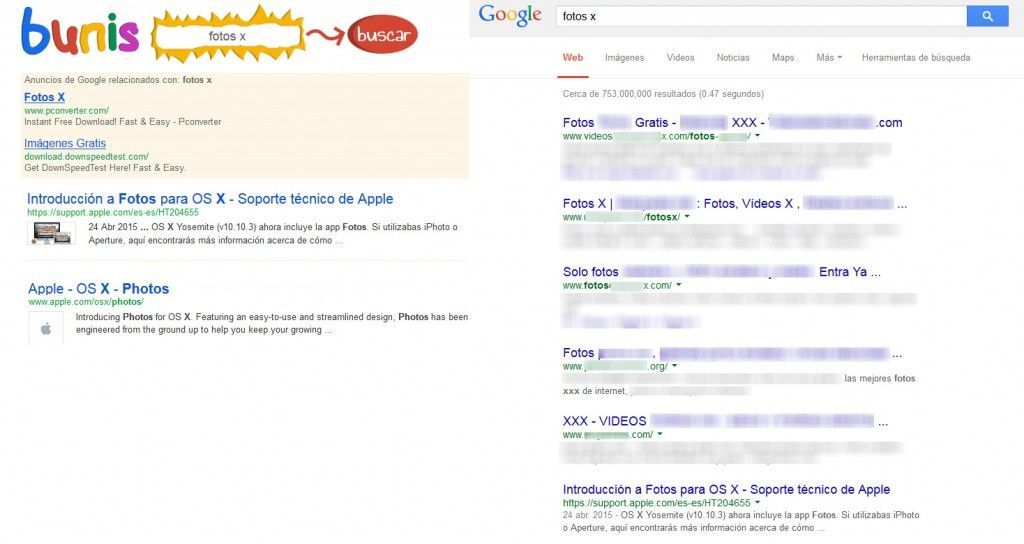The width and height of the screenshot is (1024, 544).
Task: Click Anuncios de Google relacionados con text
Action: (118, 80)
